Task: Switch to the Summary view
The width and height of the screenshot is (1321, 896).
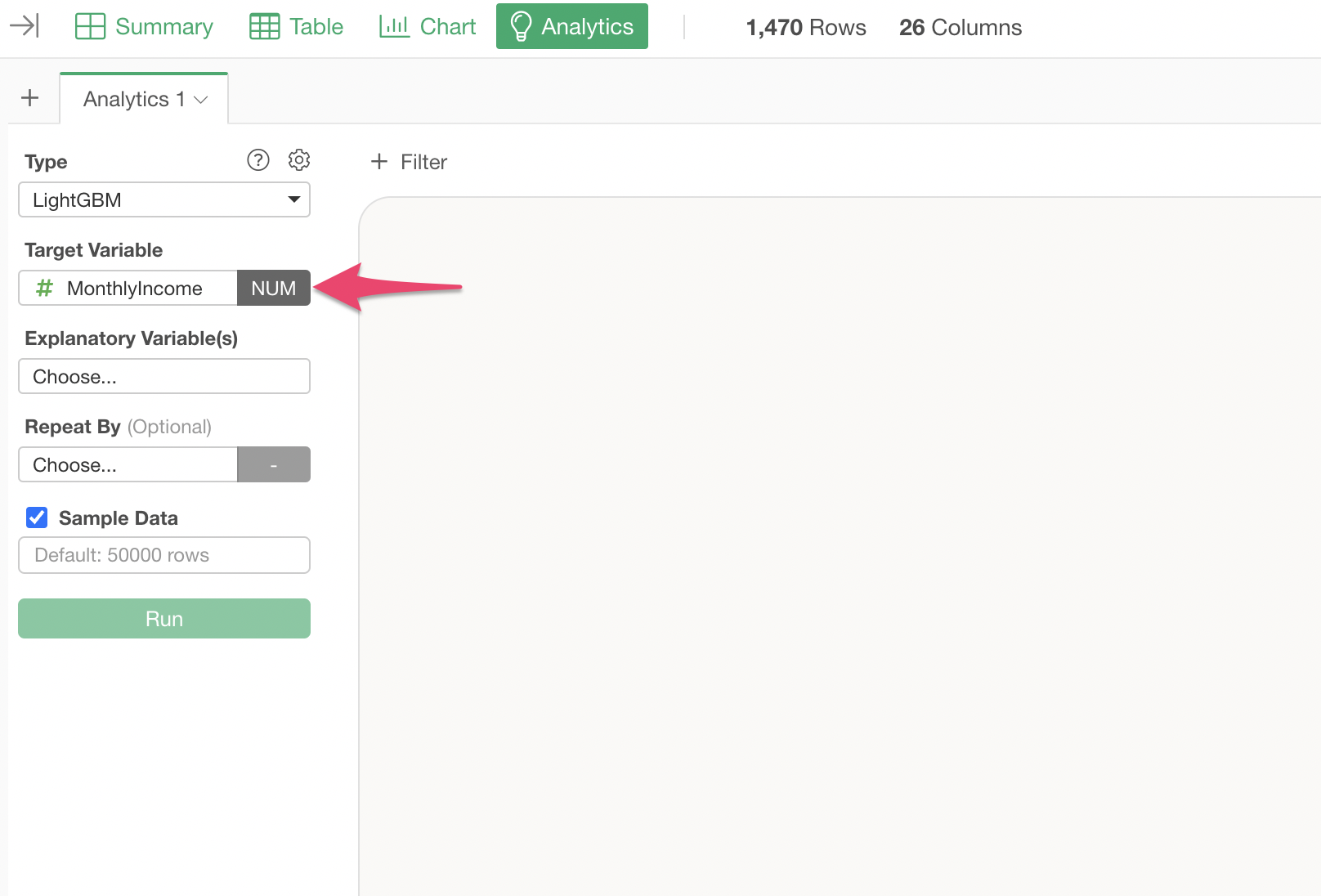Action: pos(163,26)
